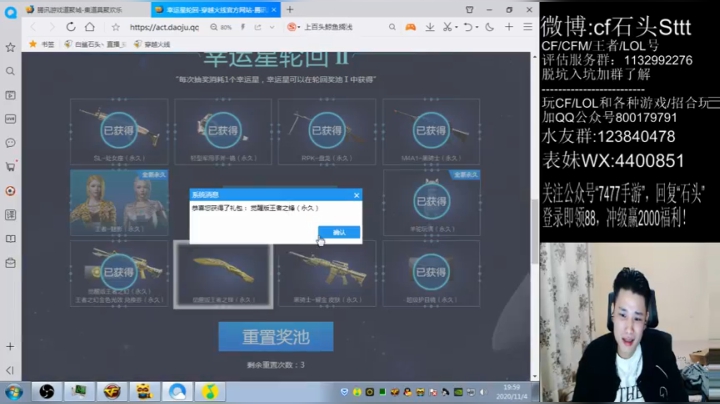Click the back navigation arrow
The image size is (720, 404).
tap(33, 27)
